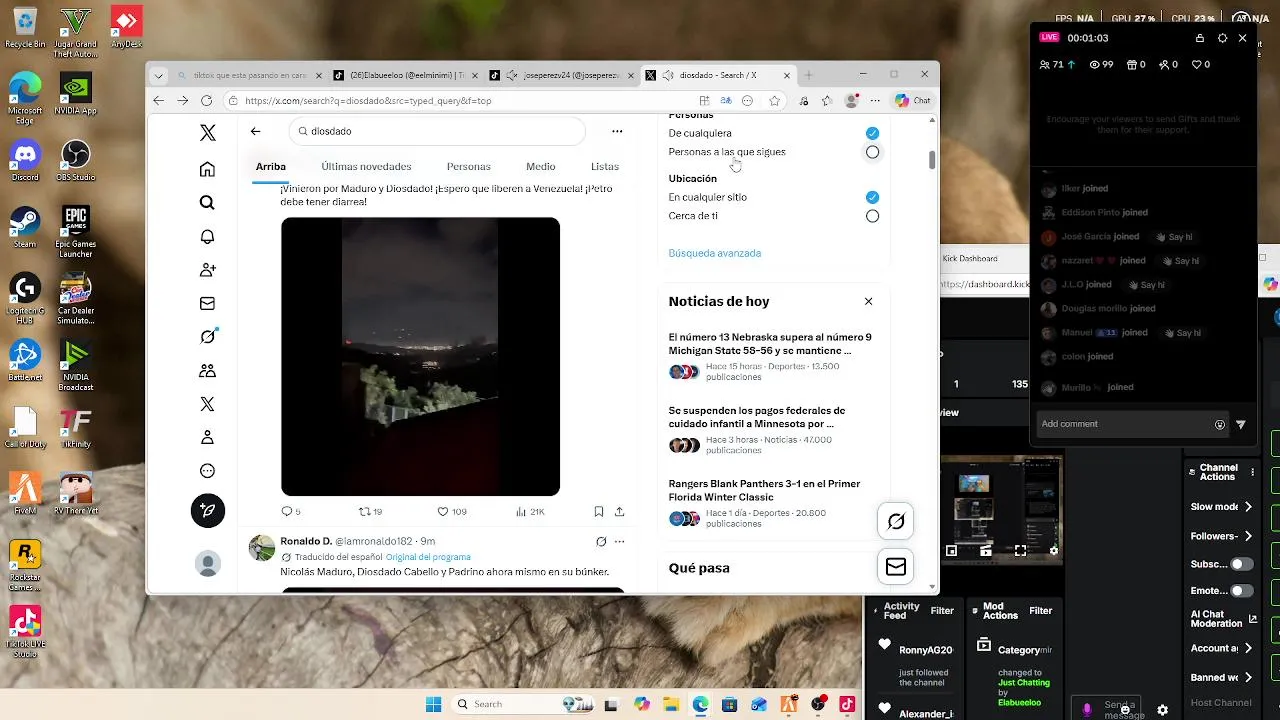Open X Home from sidebar house icon
This screenshot has height=720, width=1280.
click(x=207, y=169)
